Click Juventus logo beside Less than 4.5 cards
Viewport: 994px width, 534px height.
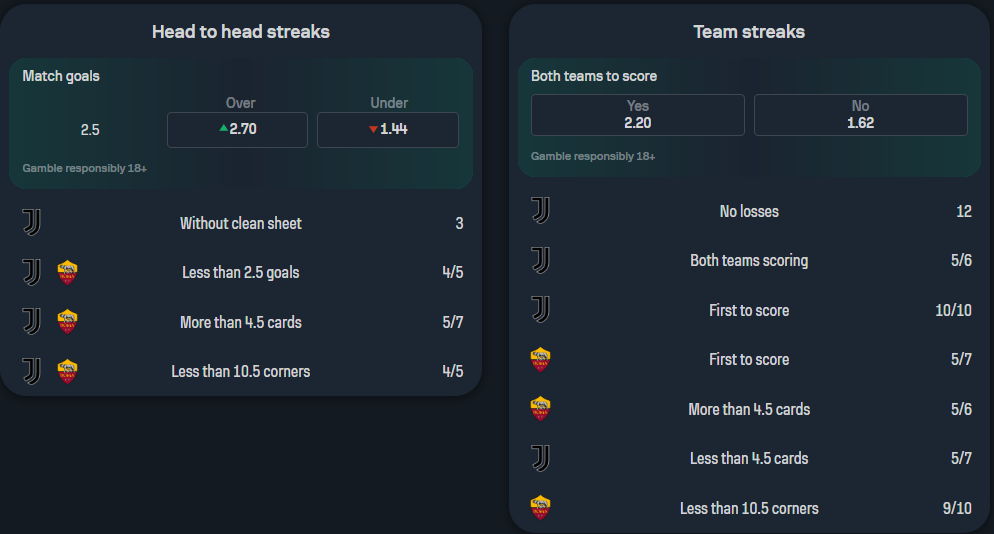pyautogui.click(x=540, y=458)
